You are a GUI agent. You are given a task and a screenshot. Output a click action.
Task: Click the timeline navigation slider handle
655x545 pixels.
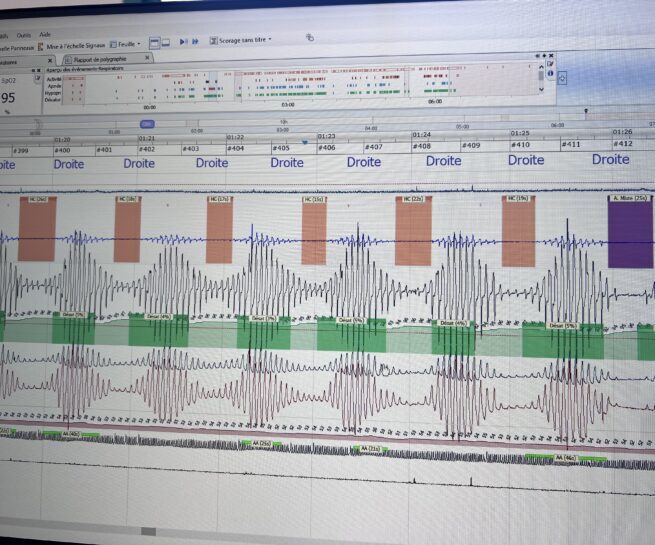[146, 124]
